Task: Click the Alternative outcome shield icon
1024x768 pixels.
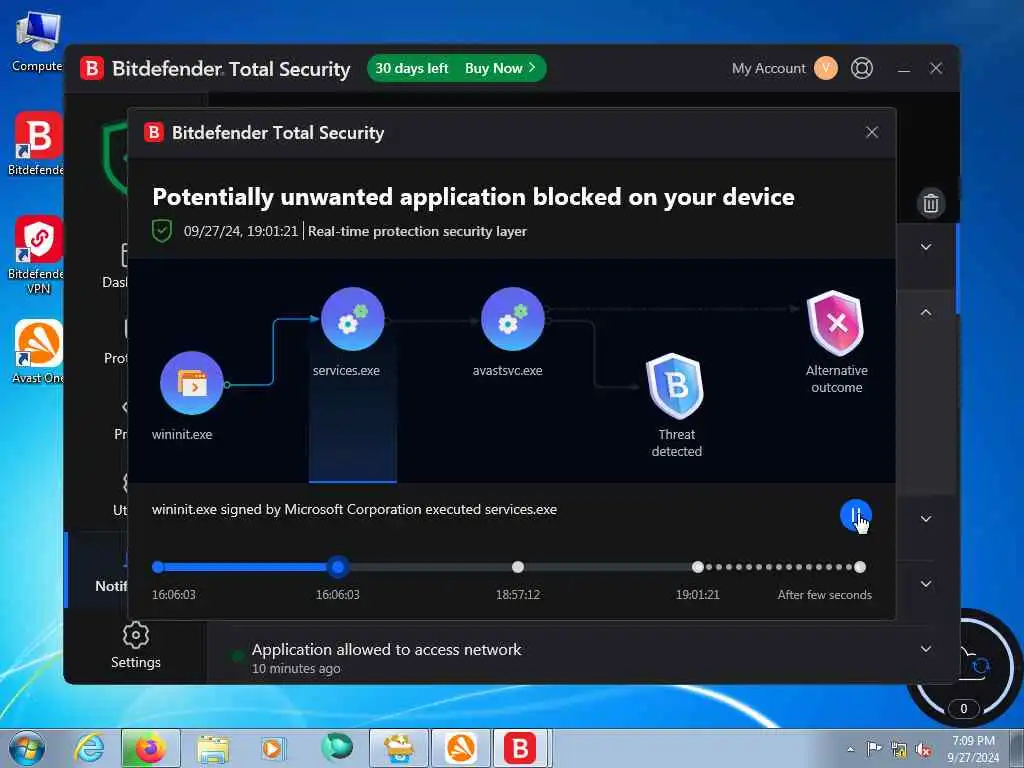Action: 835,323
